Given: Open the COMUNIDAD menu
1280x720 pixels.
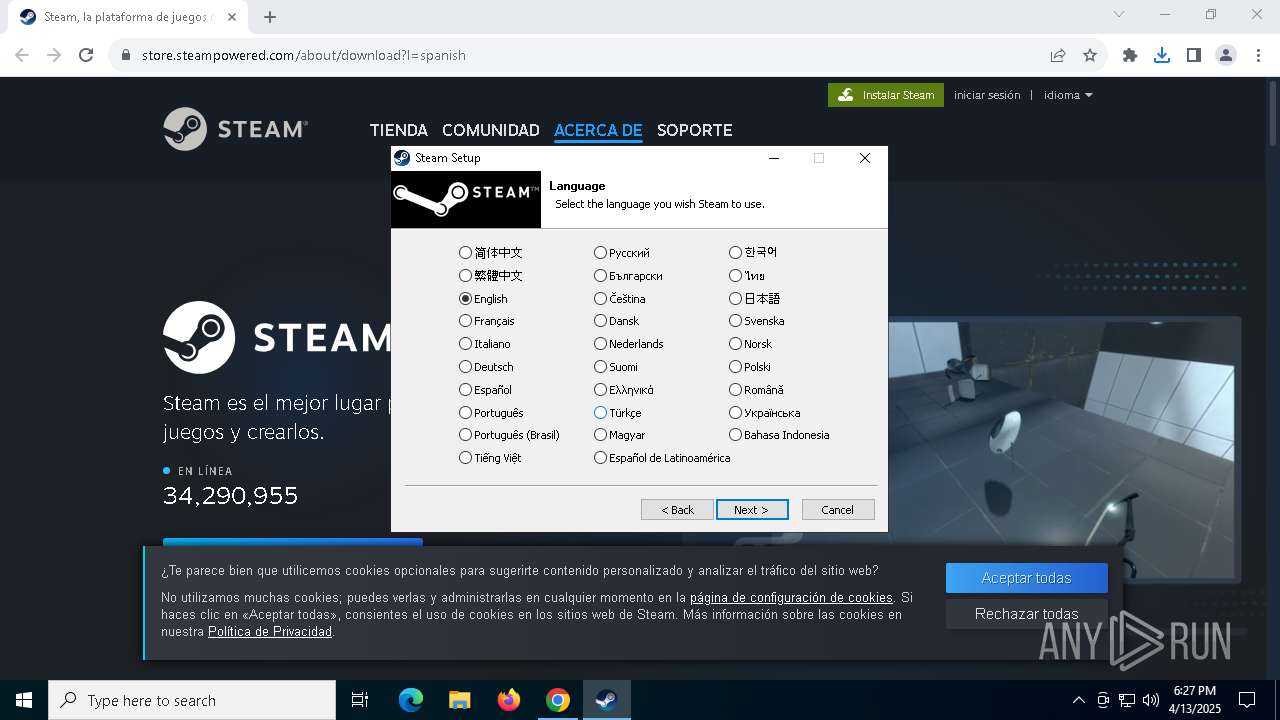Looking at the screenshot, I should pos(491,130).
